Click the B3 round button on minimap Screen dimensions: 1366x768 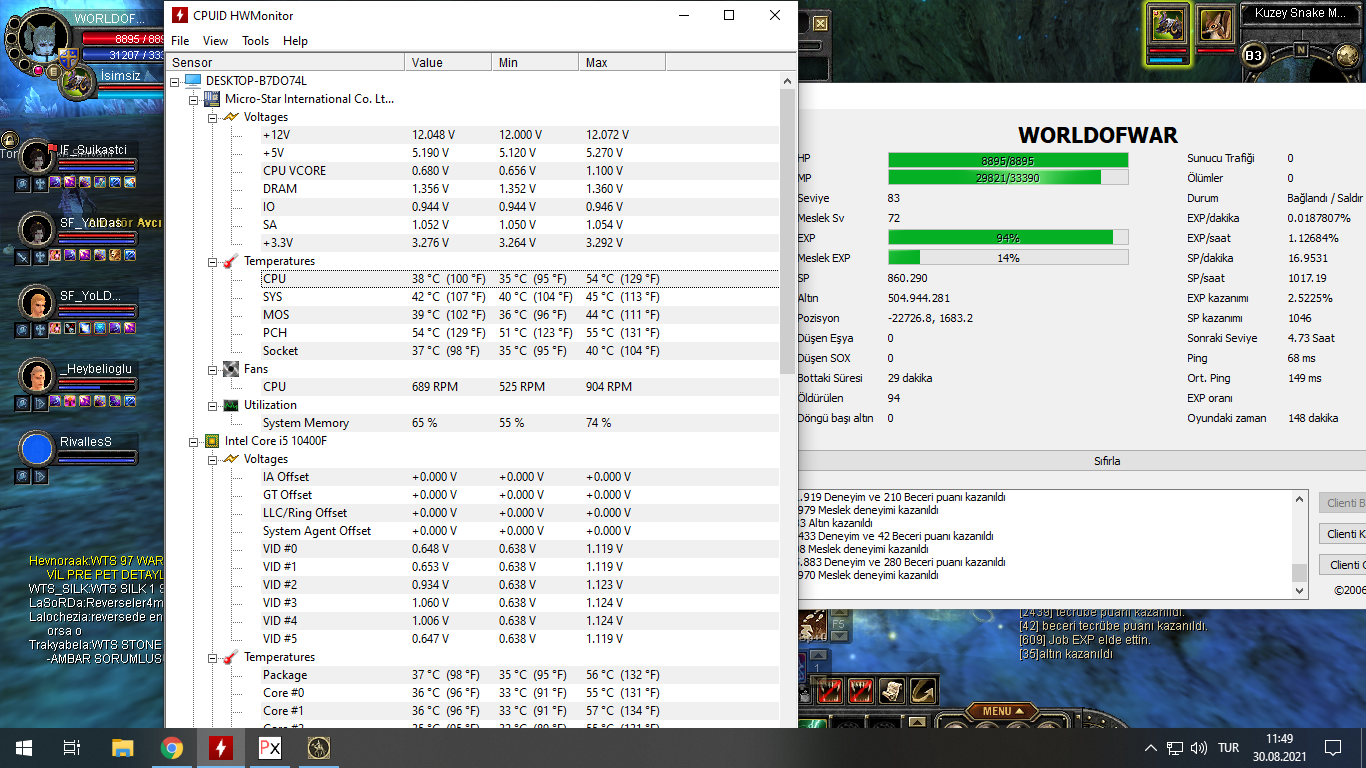pyautogui.click(x=1254, y=55)
